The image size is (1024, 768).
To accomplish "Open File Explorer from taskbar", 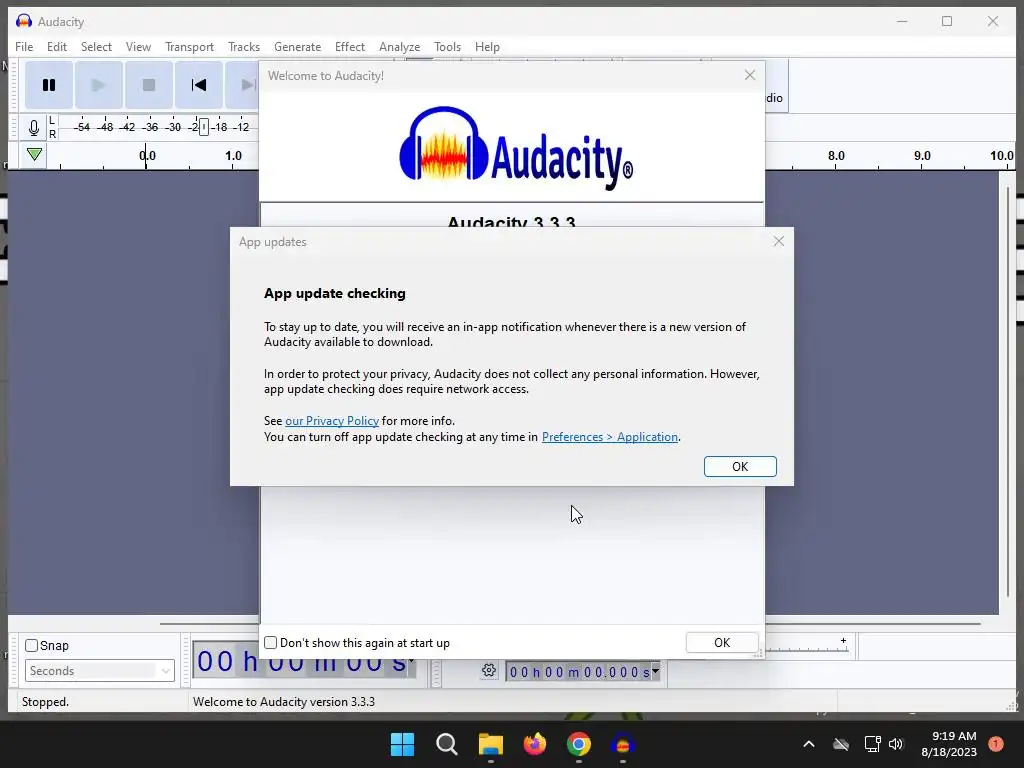I will point(490,744).
